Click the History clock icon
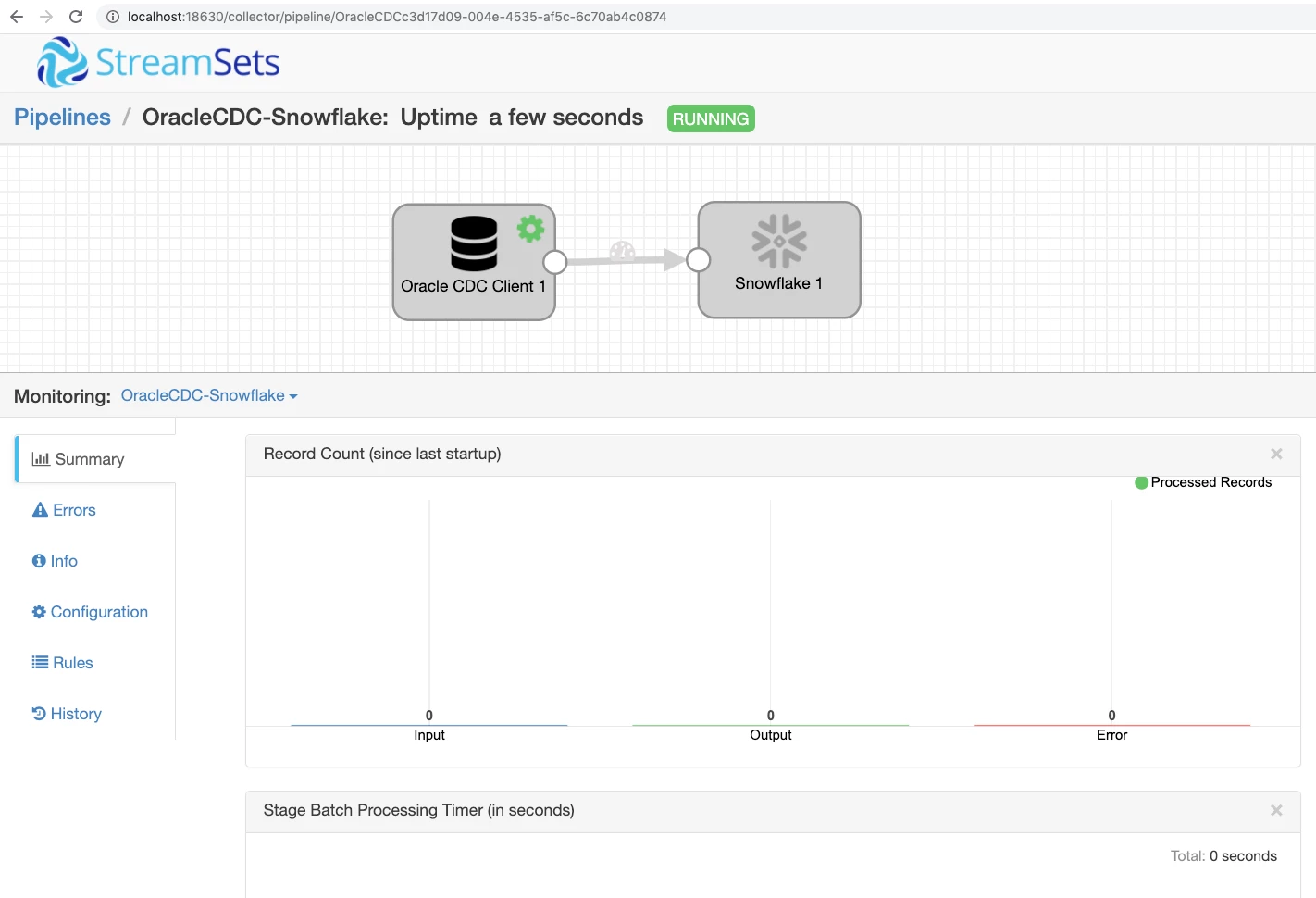1316x898 pixels. pyautogui.click(x=39, y=714)
